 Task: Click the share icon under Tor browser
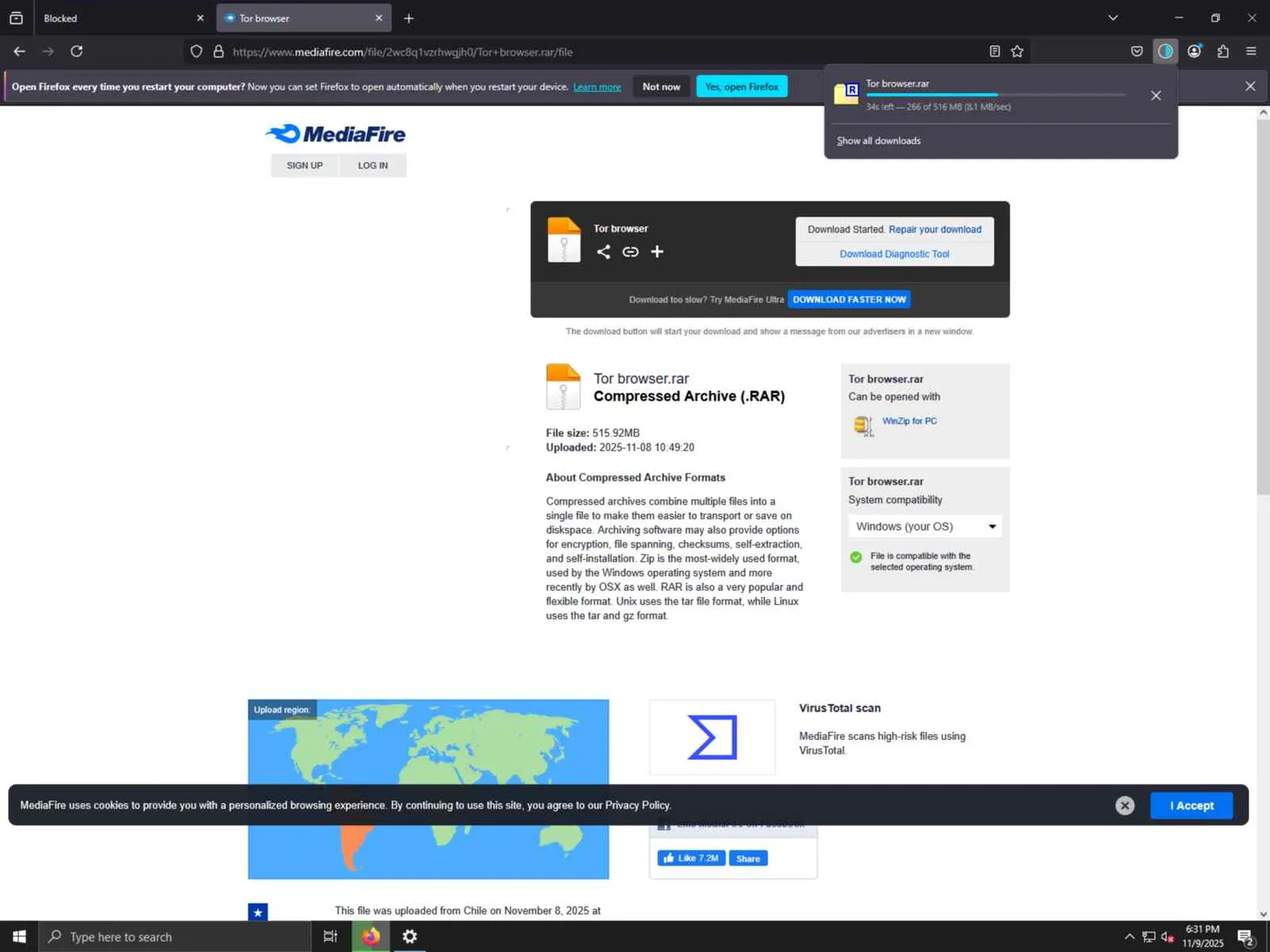pyautogui.click(x=603, y=251)
